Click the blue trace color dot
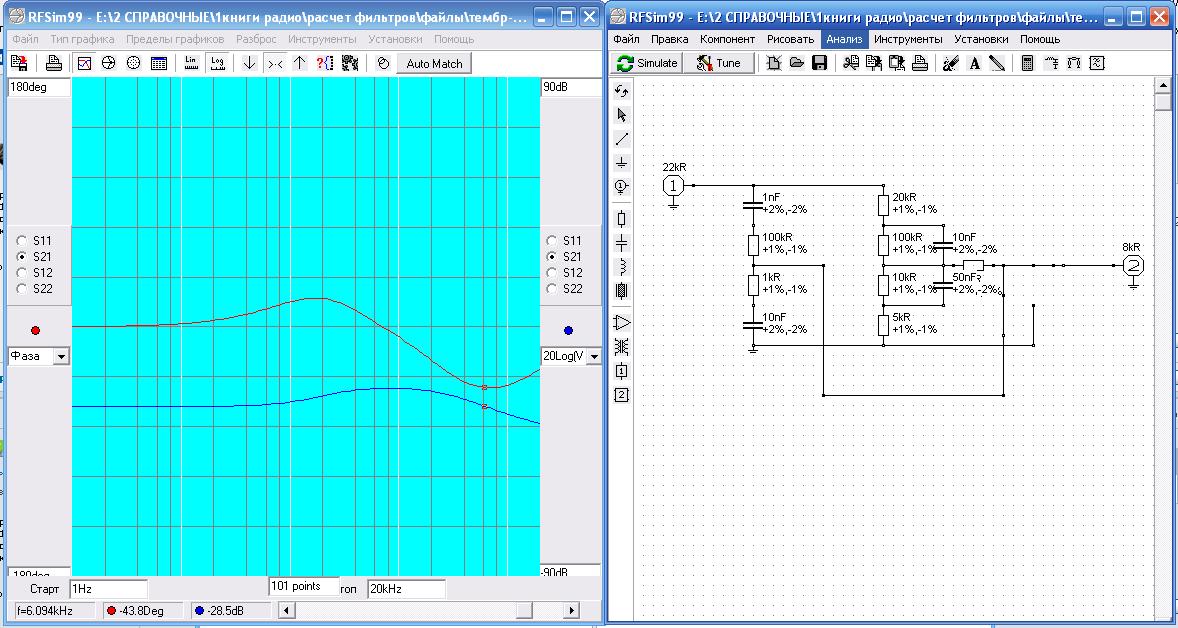This screenshot has width=1178, height=628. point(568,331)
